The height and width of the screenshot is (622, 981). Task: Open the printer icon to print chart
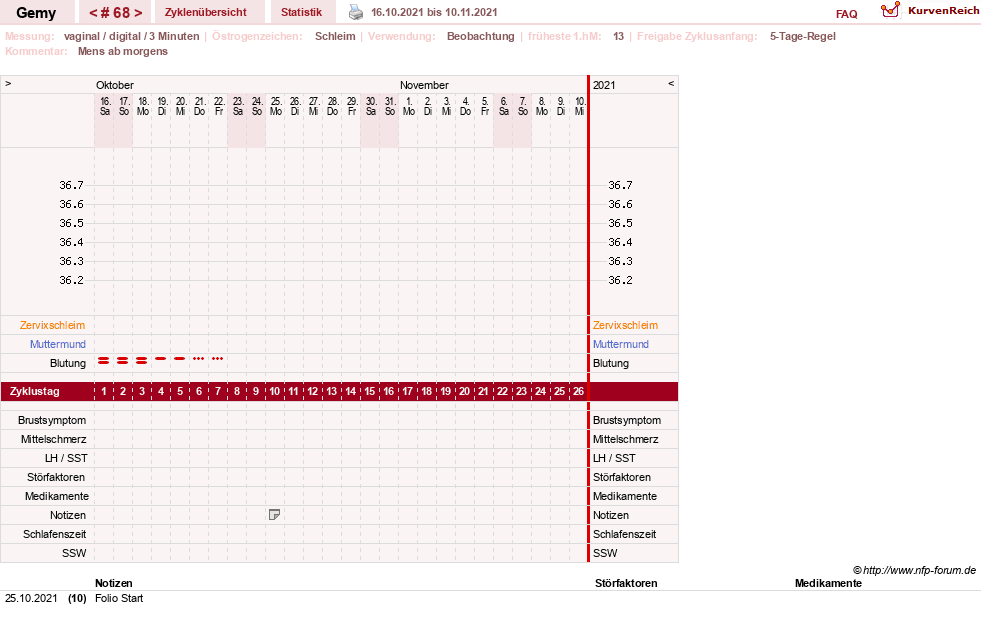355,12
